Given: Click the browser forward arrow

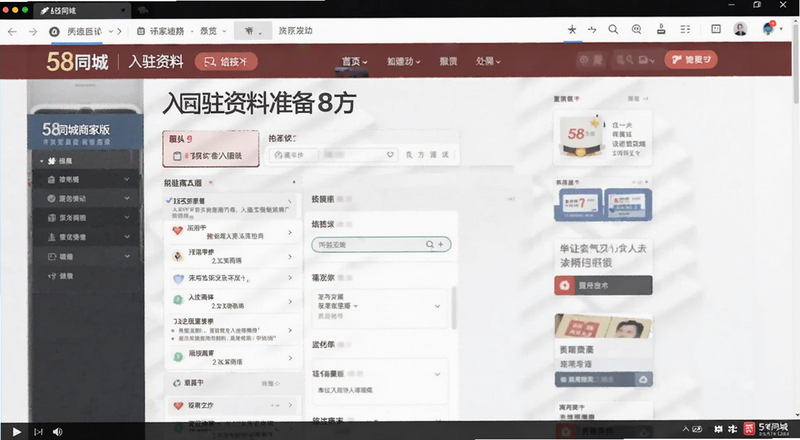Looking at the screenshot, I should [x=33, y=31].
